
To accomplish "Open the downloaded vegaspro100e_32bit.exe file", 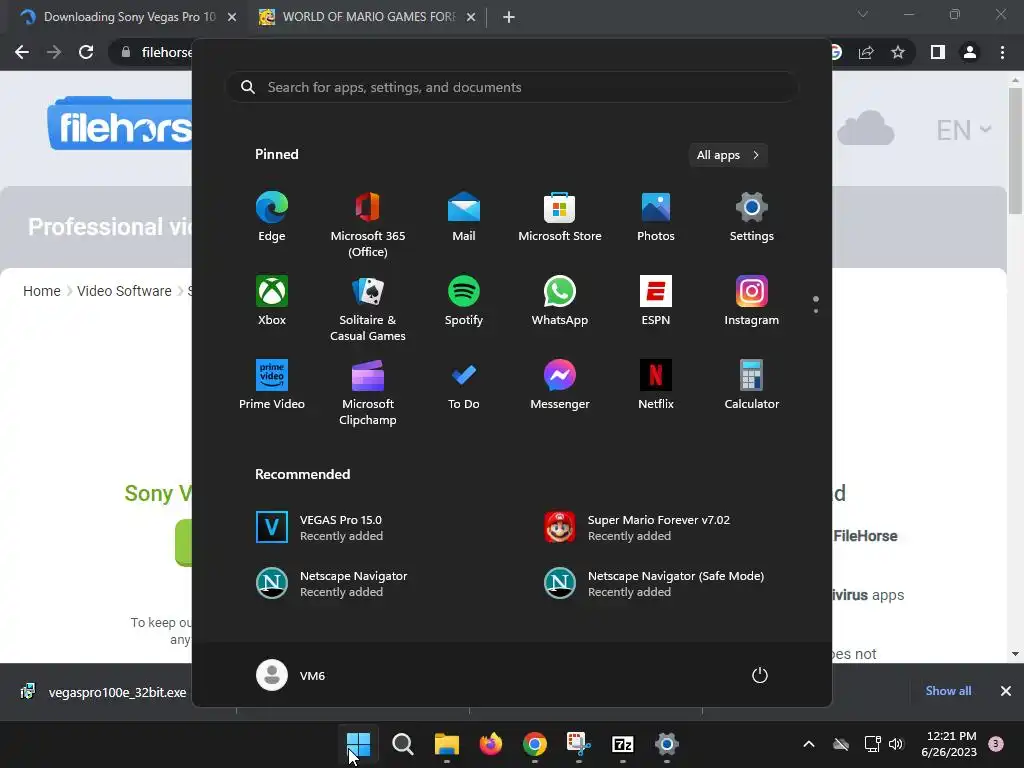I will (104, 692).
